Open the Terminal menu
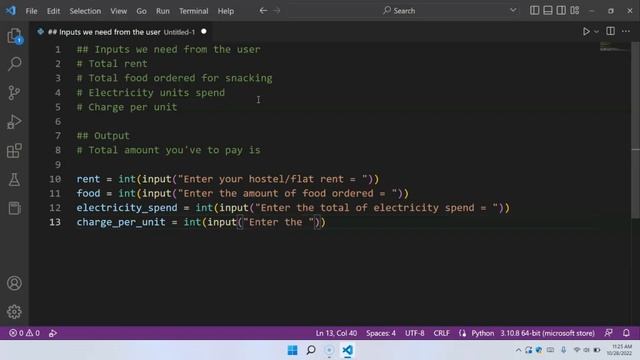 (x=193, y=11)
